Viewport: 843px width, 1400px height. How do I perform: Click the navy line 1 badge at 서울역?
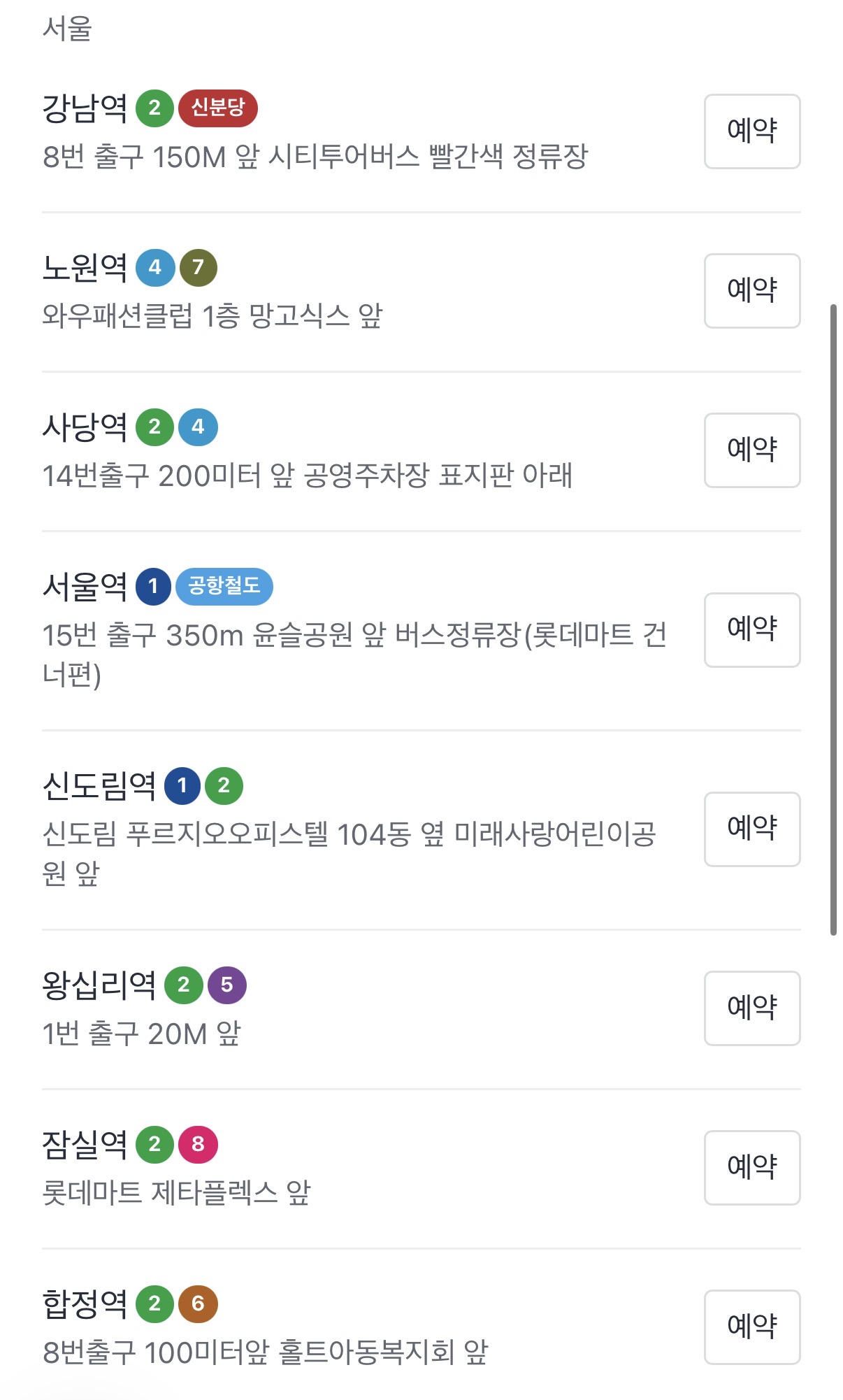pyautogui.click(x=154, y=586)
